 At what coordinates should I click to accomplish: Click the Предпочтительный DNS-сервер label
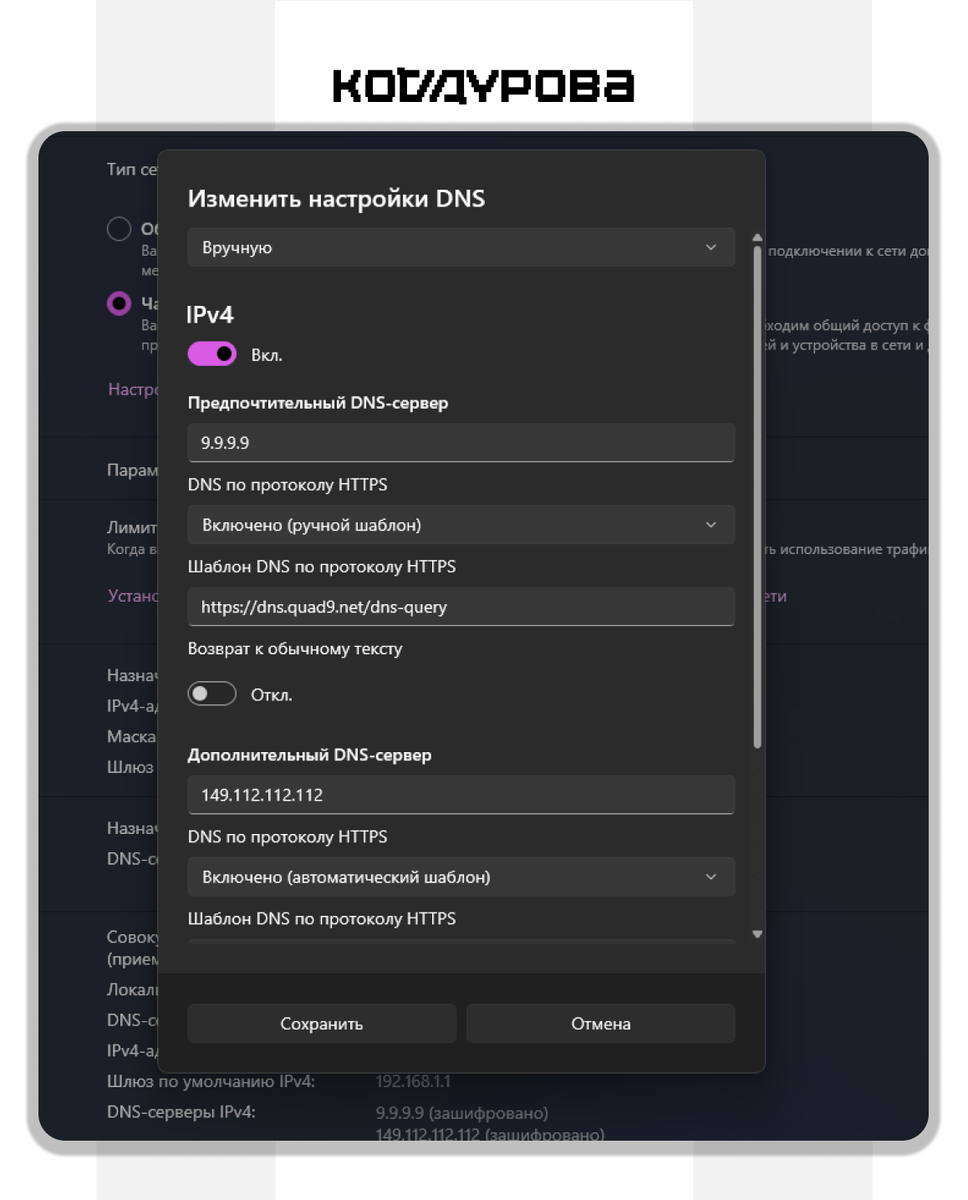318,403
